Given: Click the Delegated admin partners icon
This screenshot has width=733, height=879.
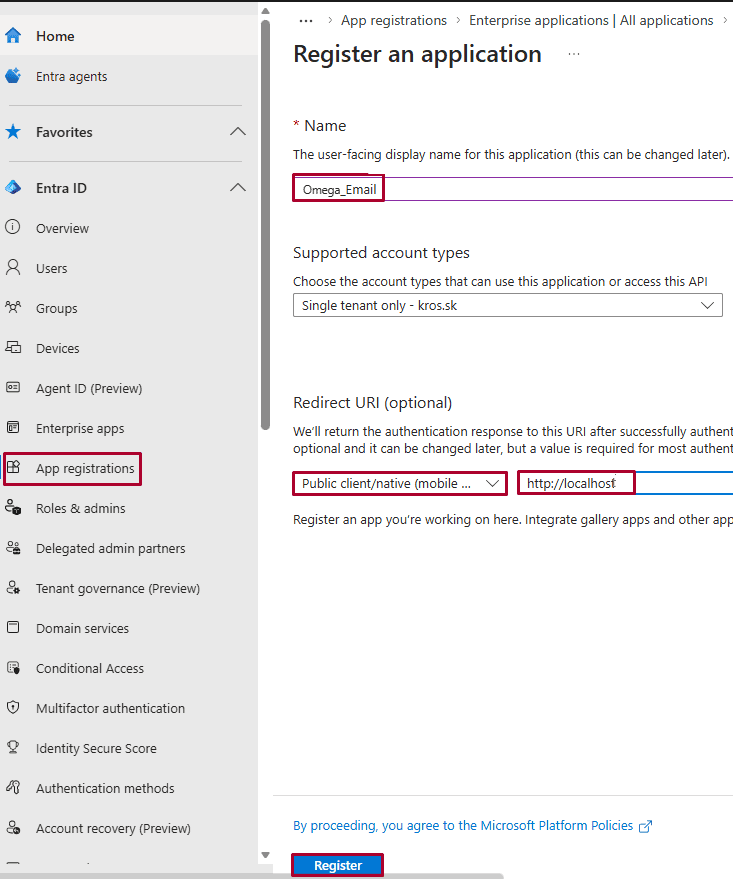Looking at the screenshot, I should coord(13,548).
